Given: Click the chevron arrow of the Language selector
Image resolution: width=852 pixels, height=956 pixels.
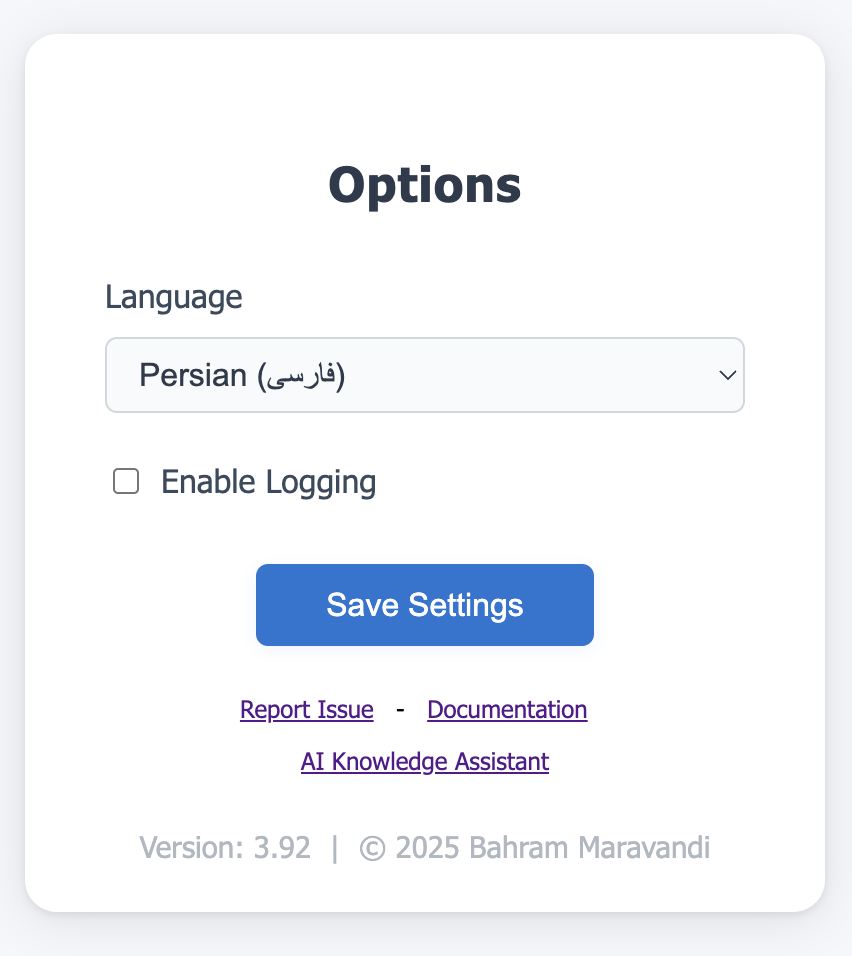Looking at the screenshot, I should coord(728,375).
